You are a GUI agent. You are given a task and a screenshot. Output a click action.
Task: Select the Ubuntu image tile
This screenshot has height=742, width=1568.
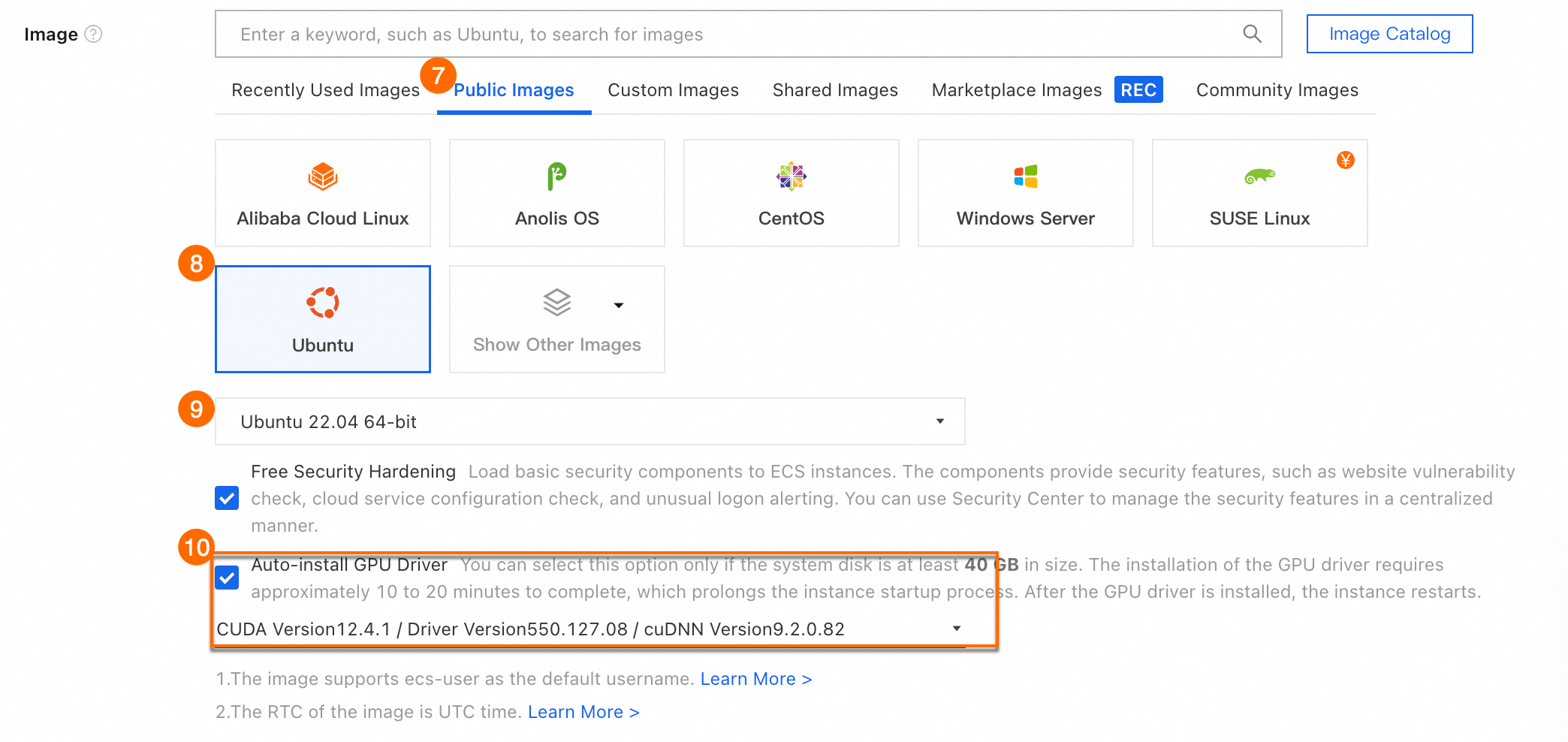point(323,319)
